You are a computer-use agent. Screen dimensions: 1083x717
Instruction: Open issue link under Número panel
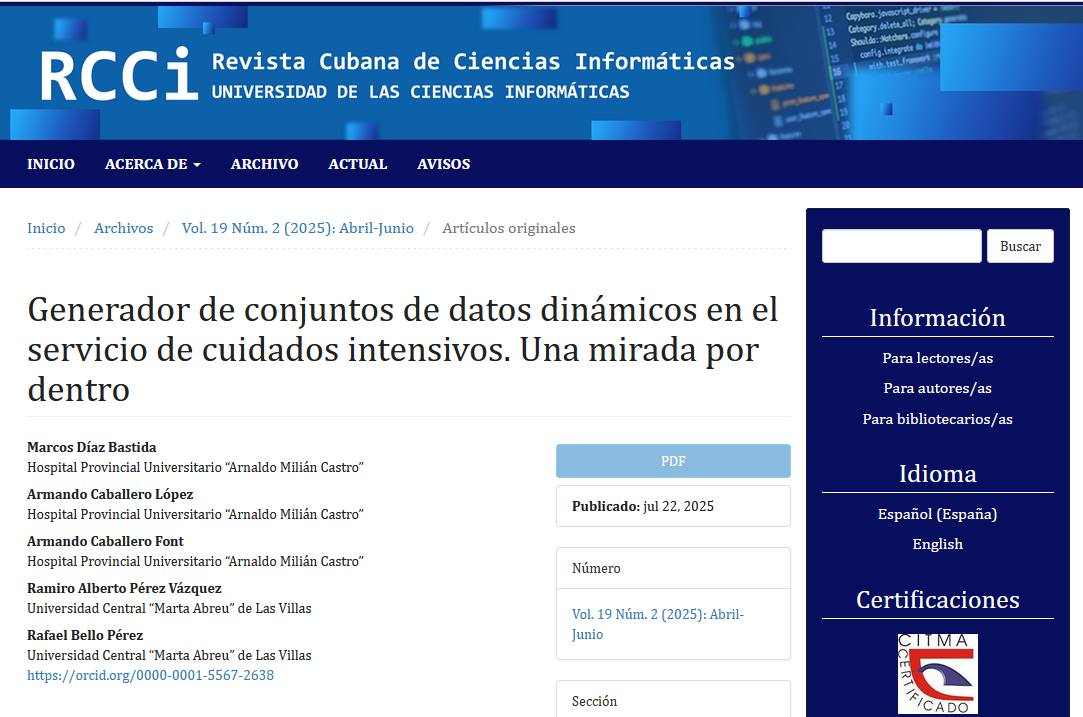click(657, 624)
